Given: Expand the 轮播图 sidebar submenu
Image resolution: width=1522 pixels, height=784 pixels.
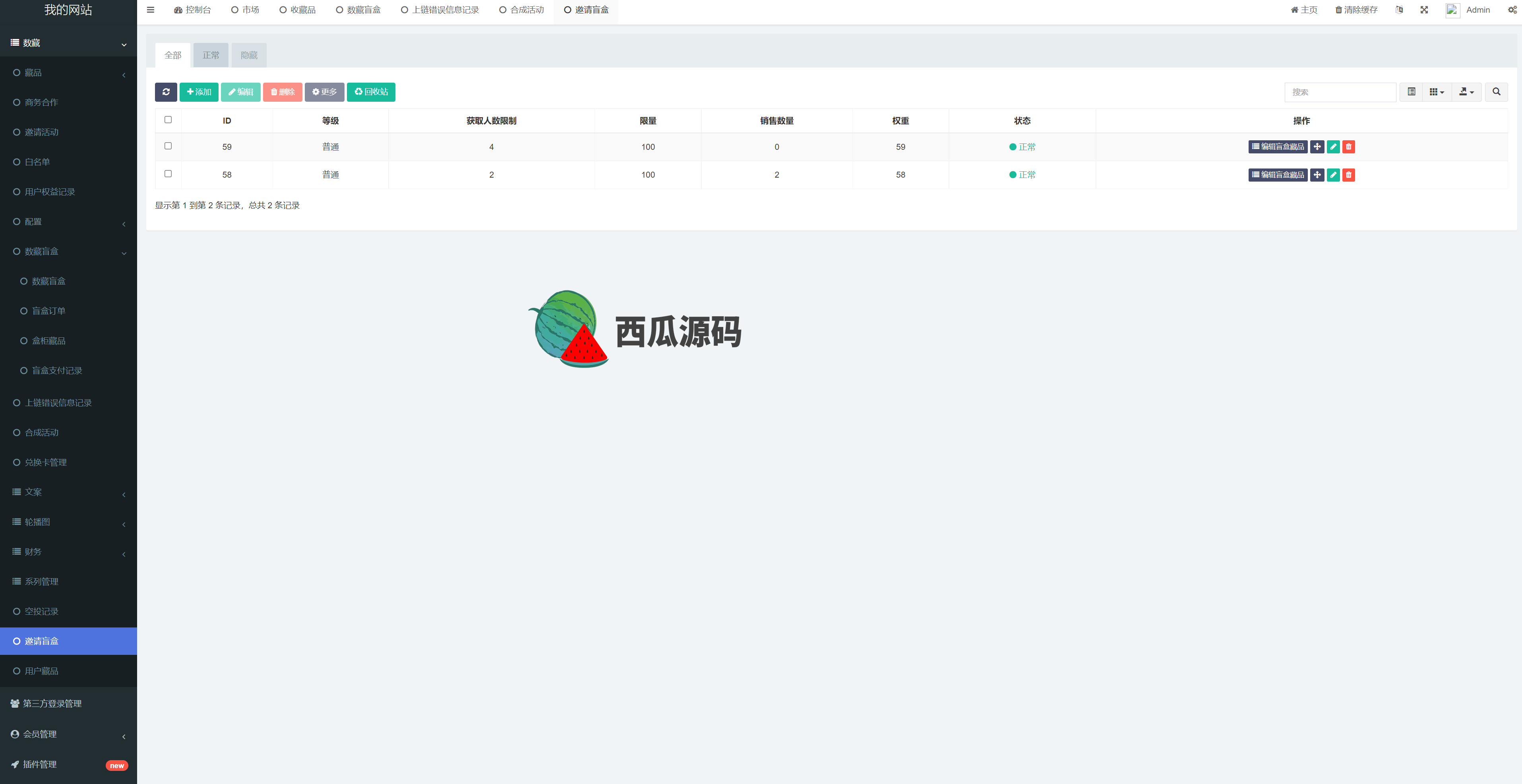Looking at the screenshot, I should click(68, 522).
